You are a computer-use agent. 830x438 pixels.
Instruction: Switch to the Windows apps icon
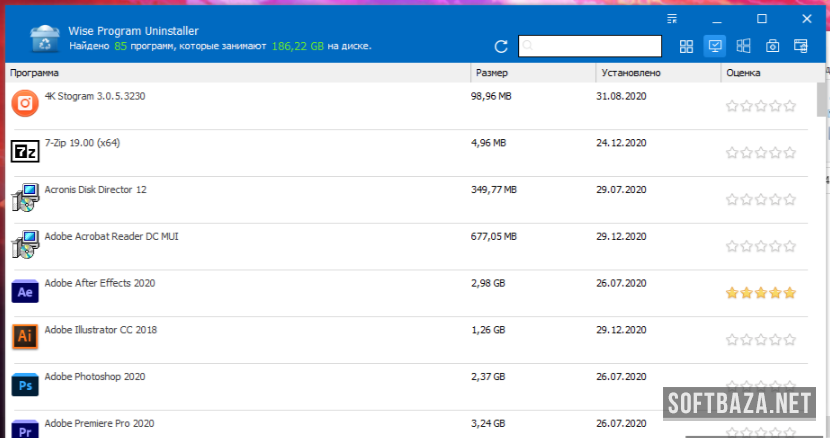[743, 46]
